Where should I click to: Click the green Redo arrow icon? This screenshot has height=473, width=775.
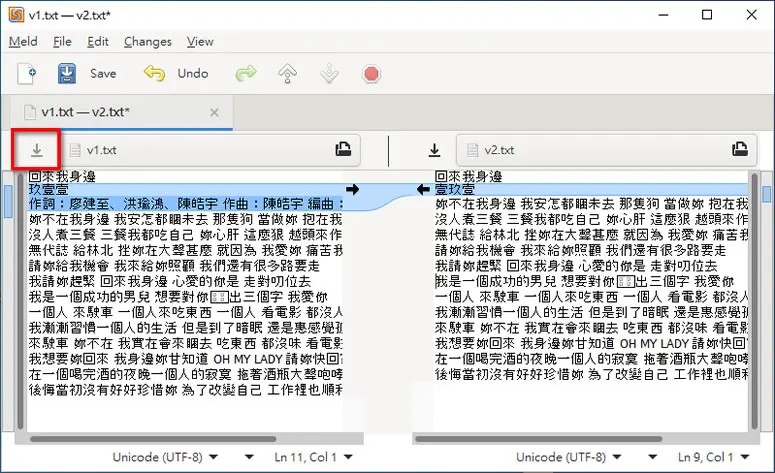(246, 74)
